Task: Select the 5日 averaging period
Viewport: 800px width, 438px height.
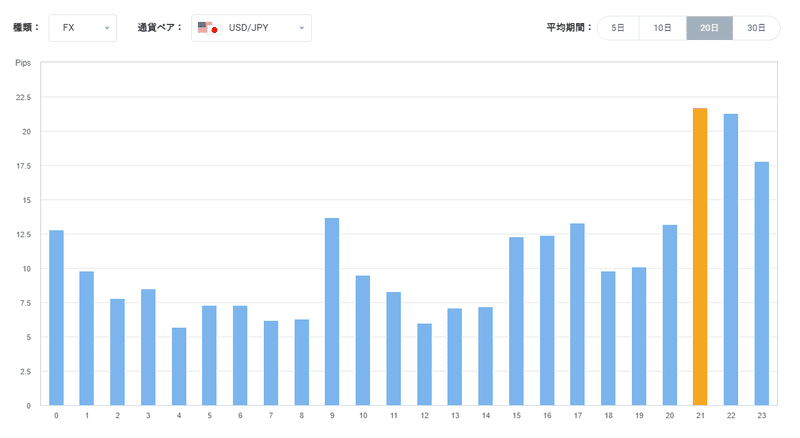Action: pyautogui.click(x=618, y=28)
